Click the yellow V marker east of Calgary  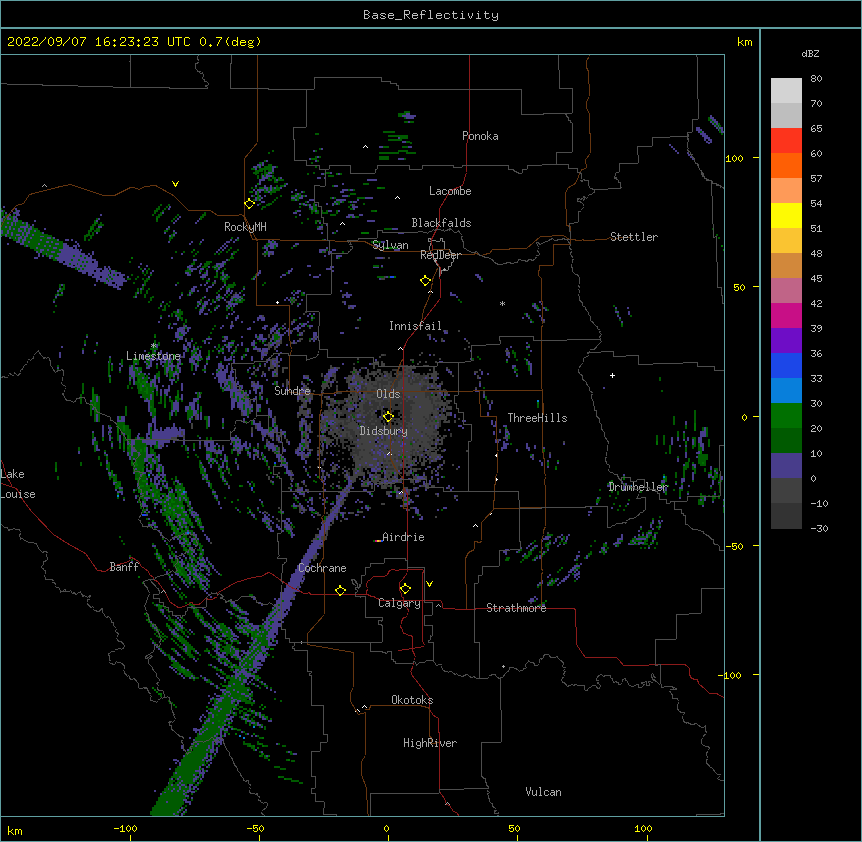[x=429, y=584]
